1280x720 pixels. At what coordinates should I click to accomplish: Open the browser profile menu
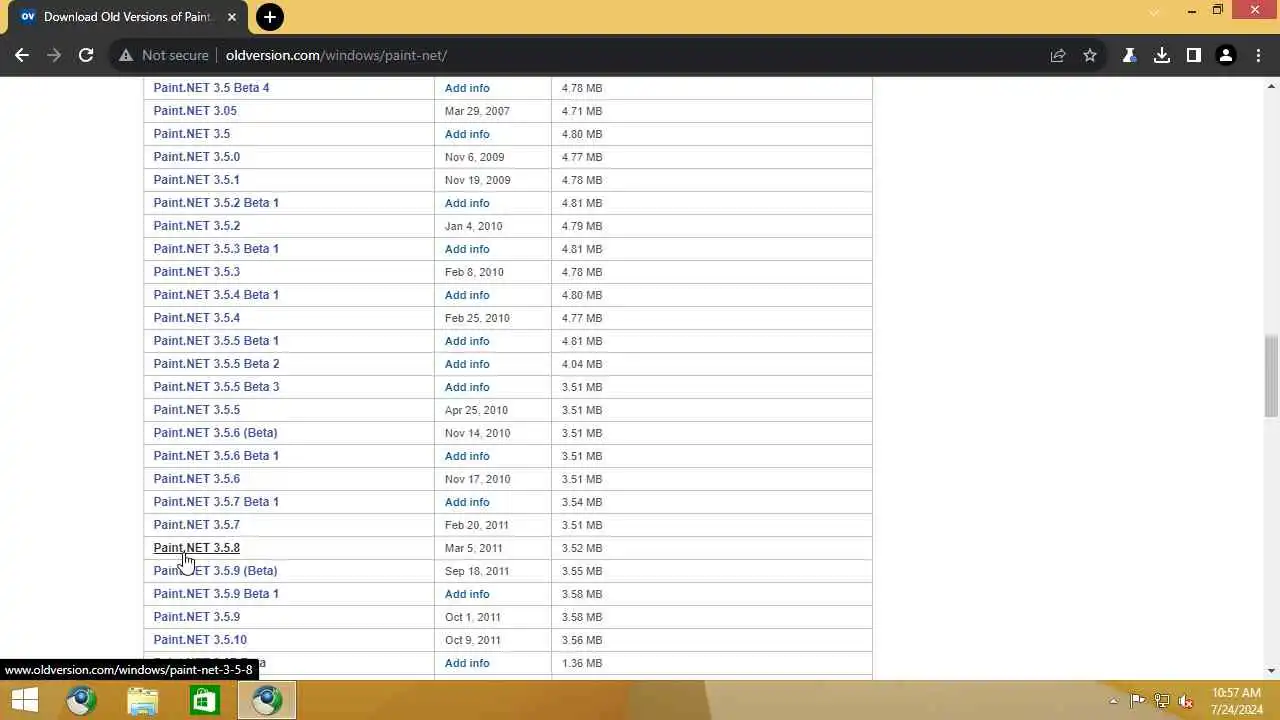point(1226,55)
